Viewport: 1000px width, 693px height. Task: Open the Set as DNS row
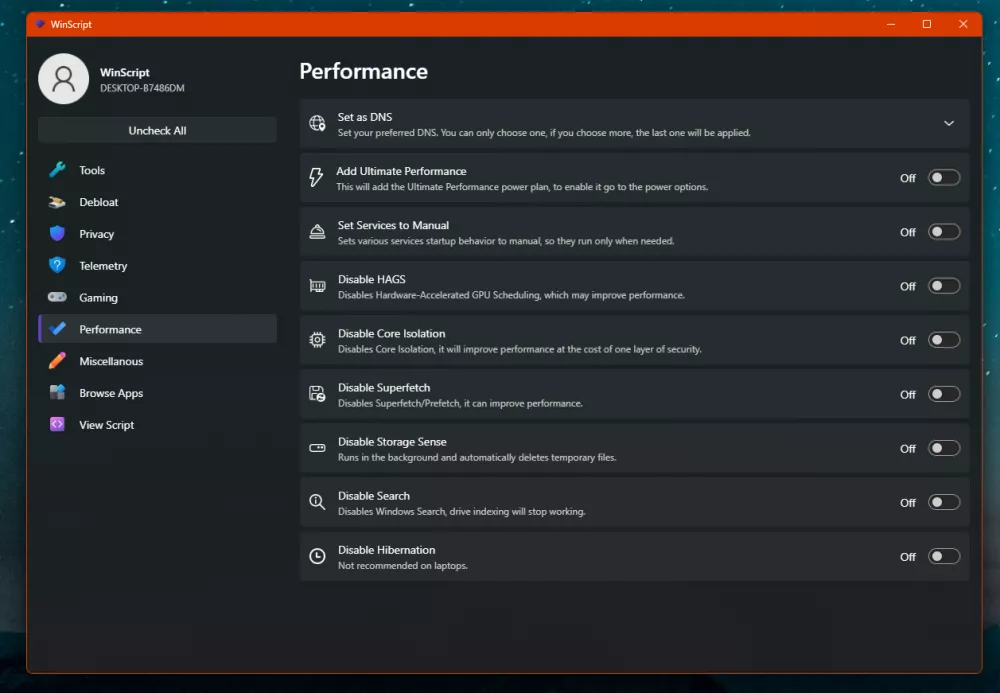coord(600,124)
